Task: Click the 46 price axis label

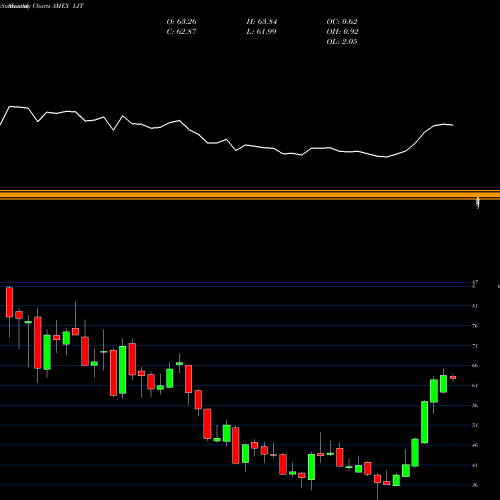Action: [475, 445]
